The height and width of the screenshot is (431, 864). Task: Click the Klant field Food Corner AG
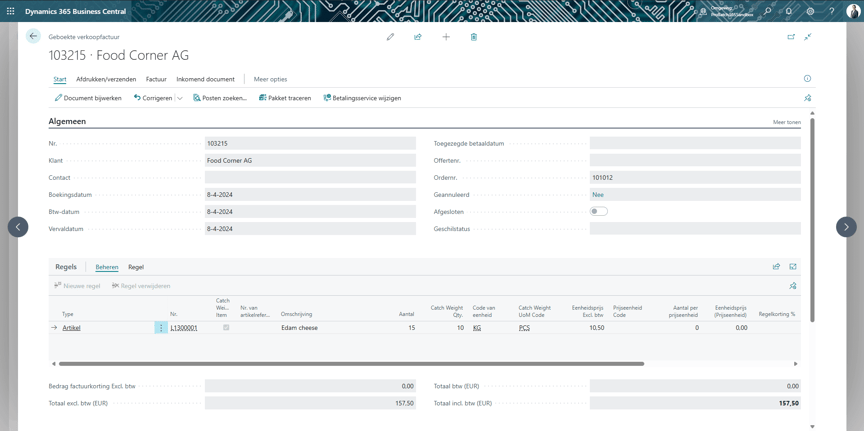tap(310, 160)
